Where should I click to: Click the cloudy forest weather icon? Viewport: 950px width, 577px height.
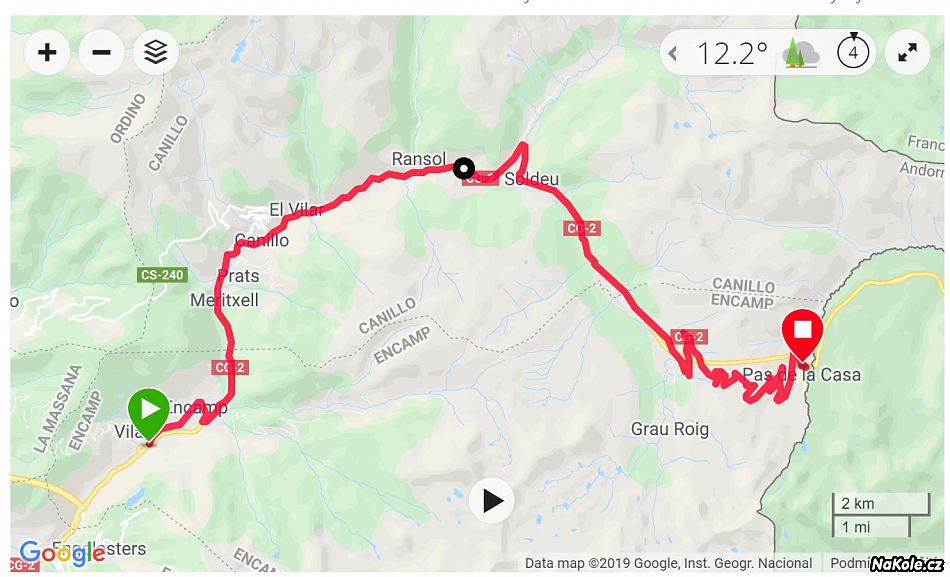[801, 53]
